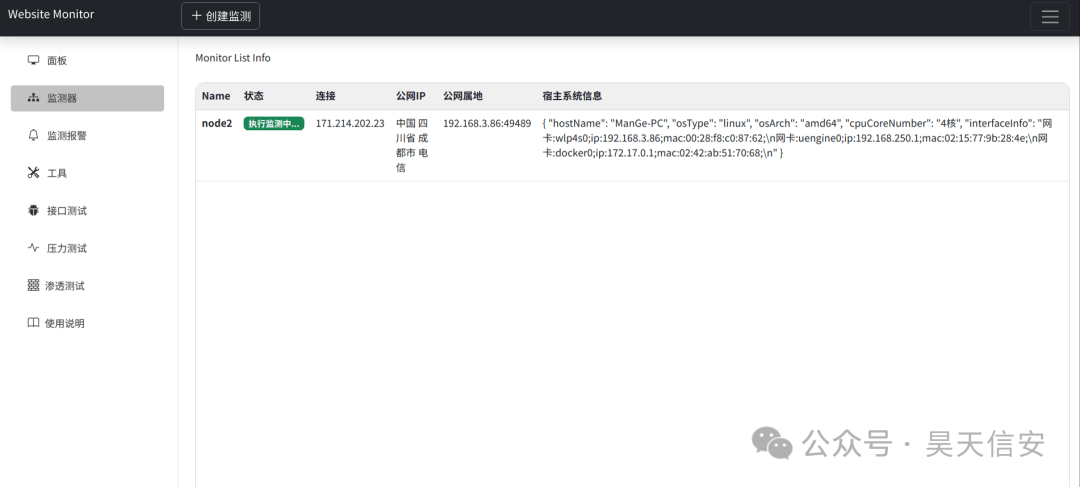
Task: Click the 状态 column header
Action: (x=253, y=96)
